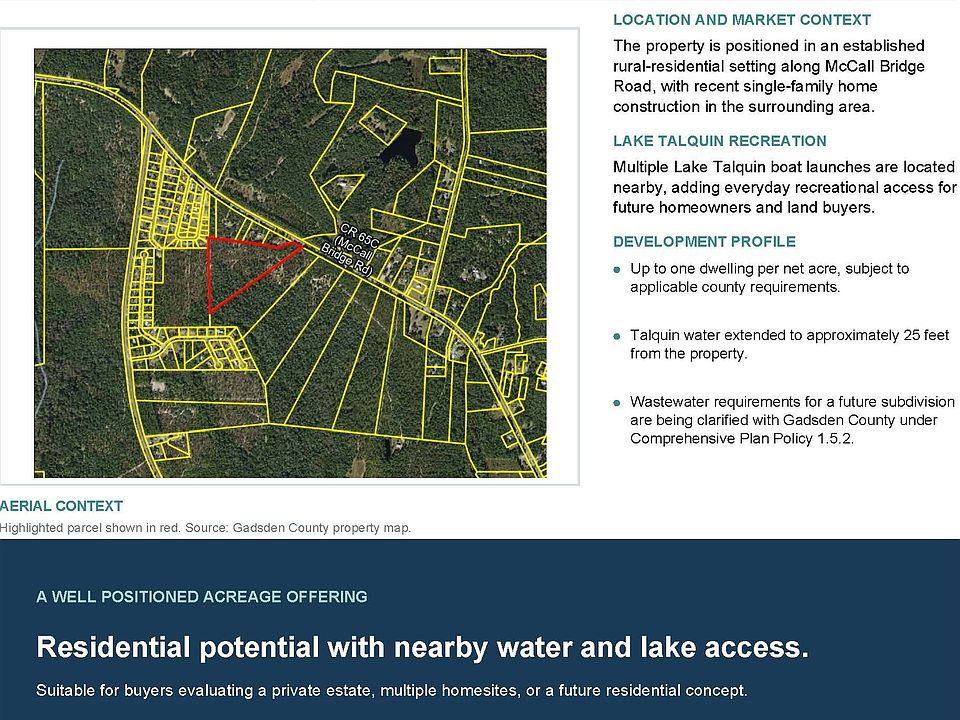Click the paragraph mentioning McCall Bridge Road
Screen dimensions: 960x720
tap(769, 76)
